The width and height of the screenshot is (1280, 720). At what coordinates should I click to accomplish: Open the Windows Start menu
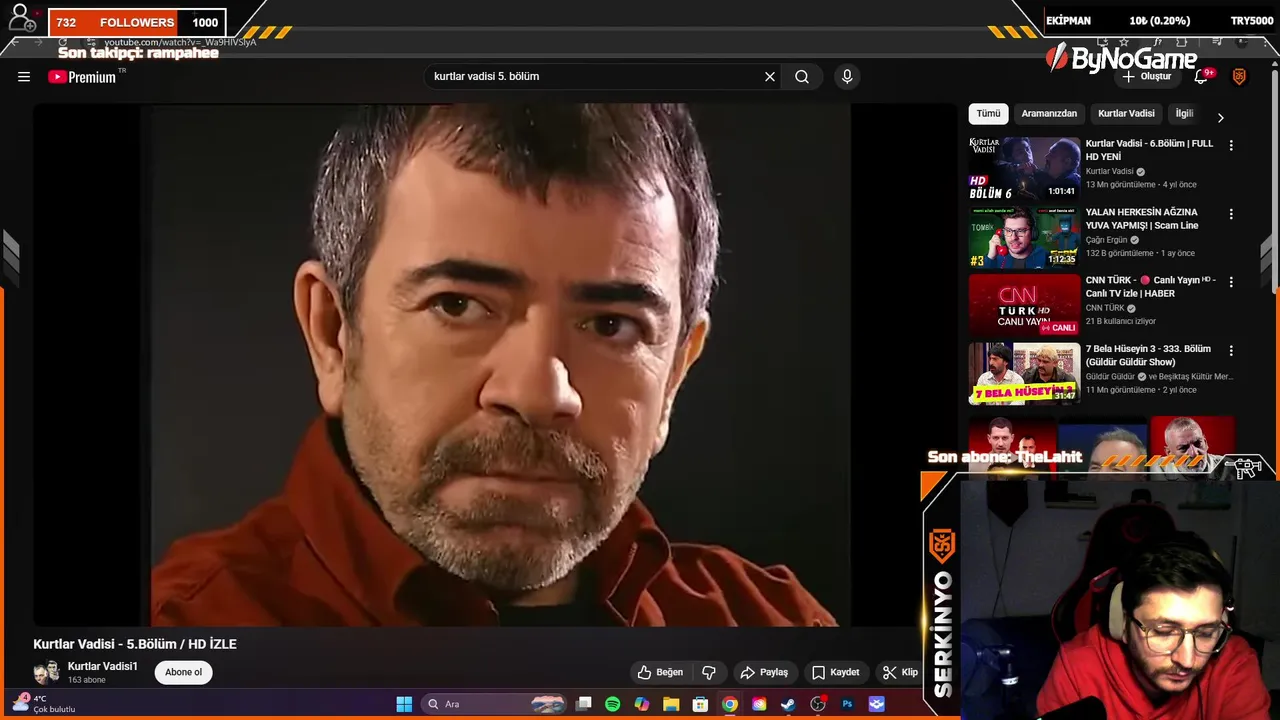[x=404, y=704]
